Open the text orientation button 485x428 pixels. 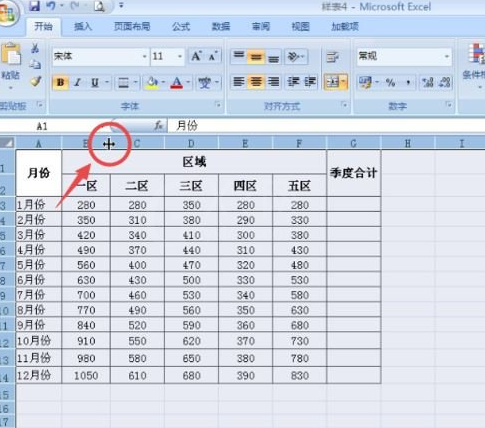[295, 56]
